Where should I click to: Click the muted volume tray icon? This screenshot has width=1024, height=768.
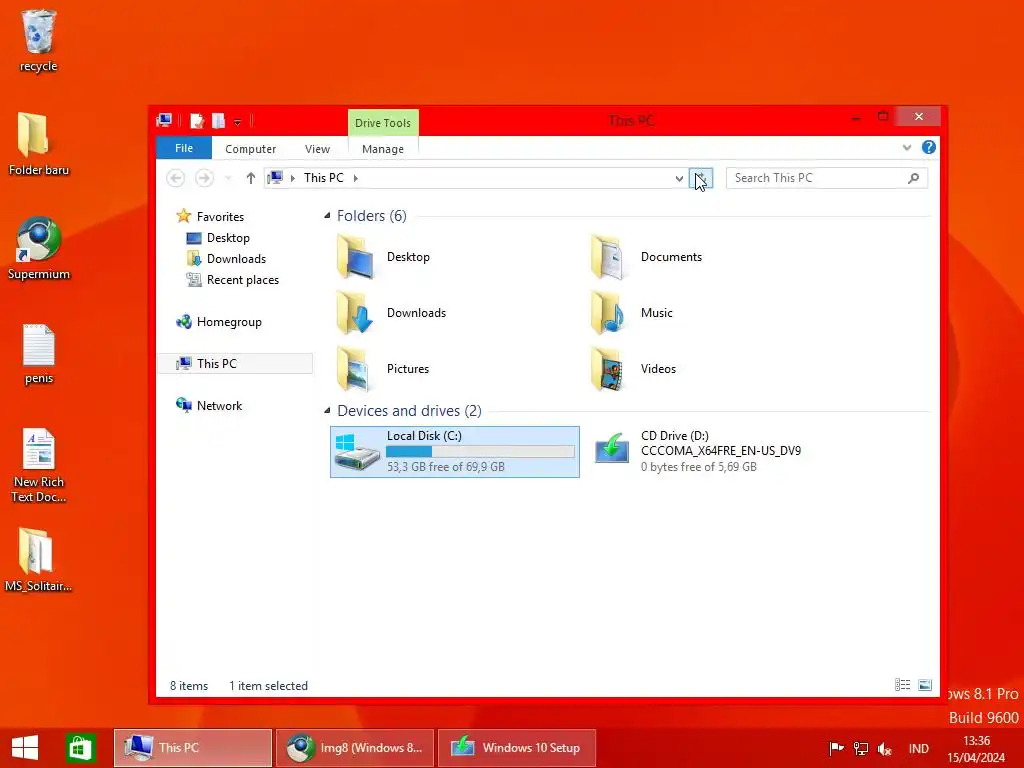point(885,748)
